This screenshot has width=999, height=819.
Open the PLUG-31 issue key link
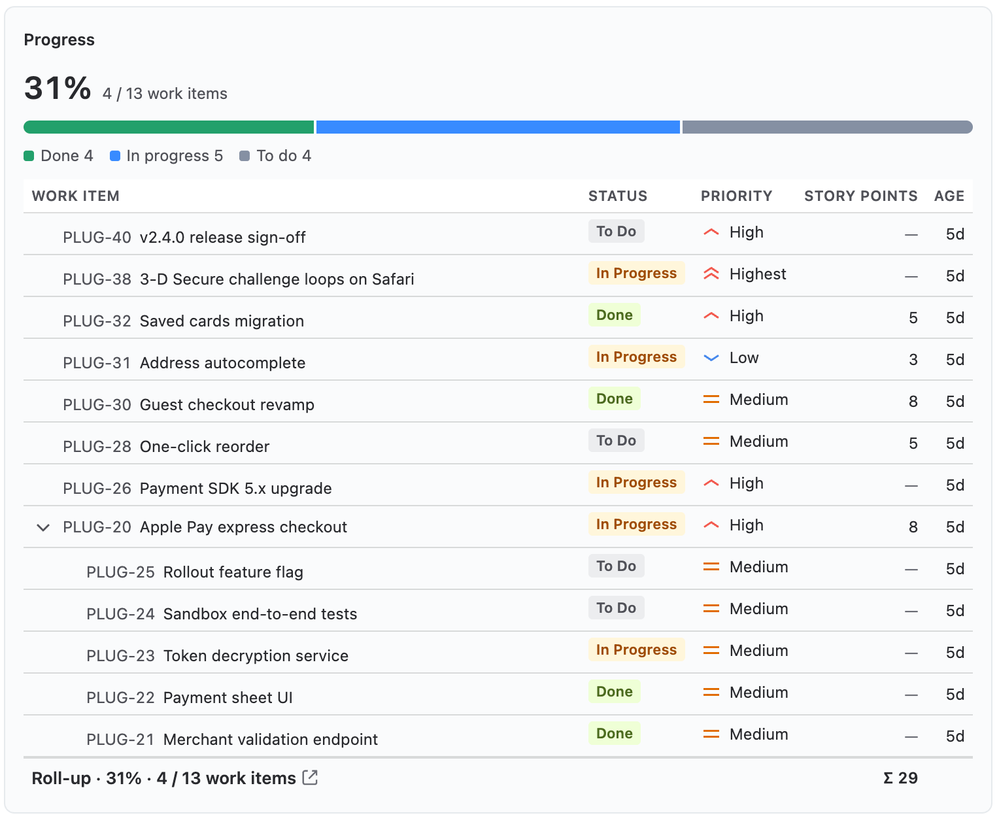click(97, 363)
